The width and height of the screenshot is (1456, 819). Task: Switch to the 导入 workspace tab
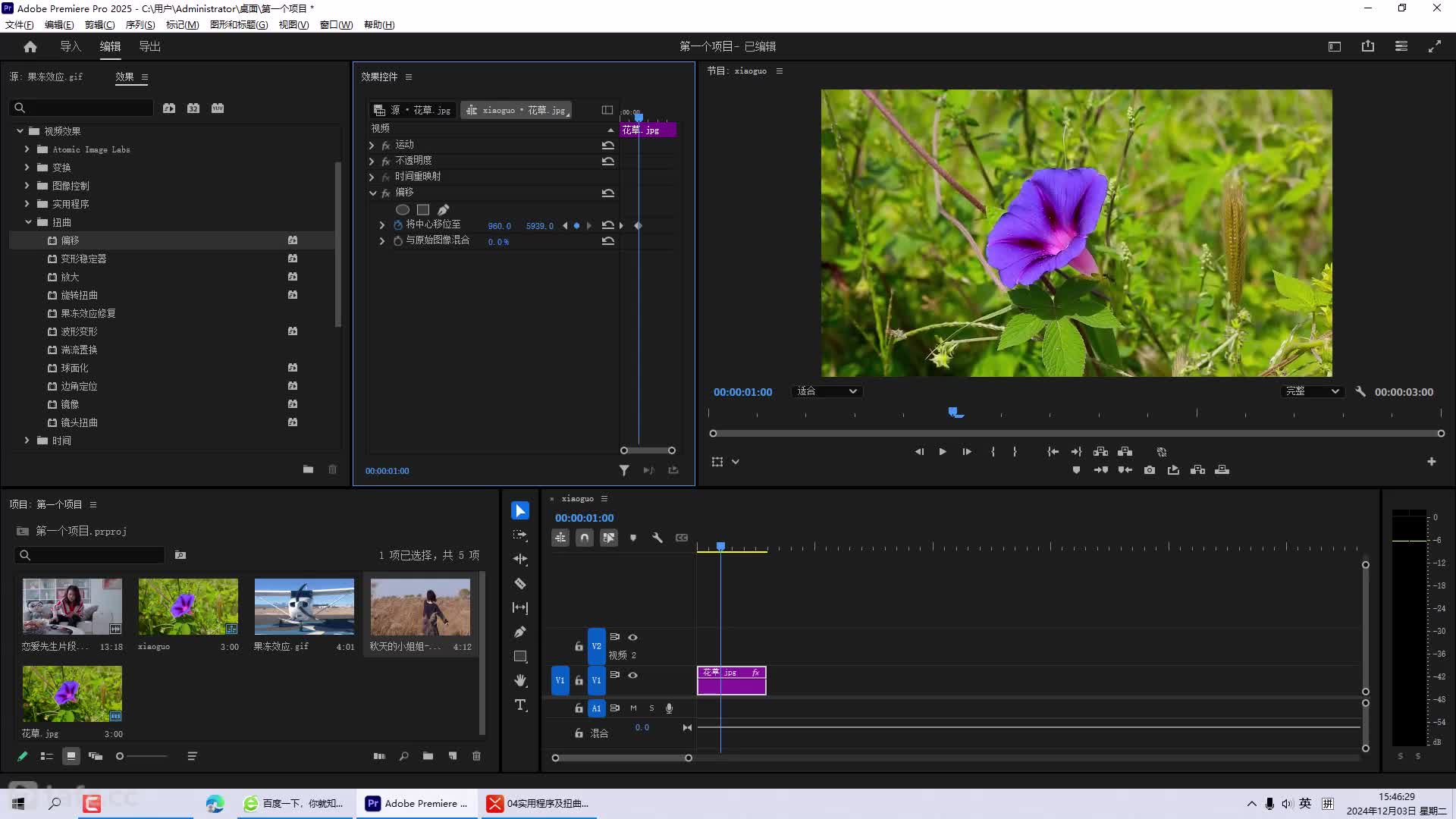71,47
